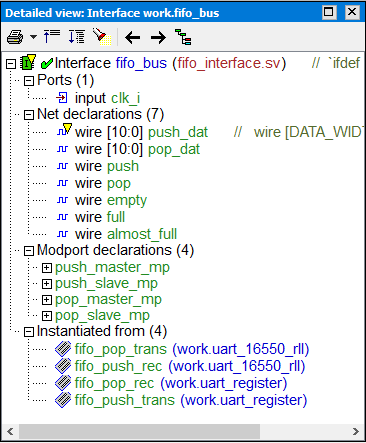Screen dimensions: 366x443
Task: Click the wire icon for full
Action: 62,217
